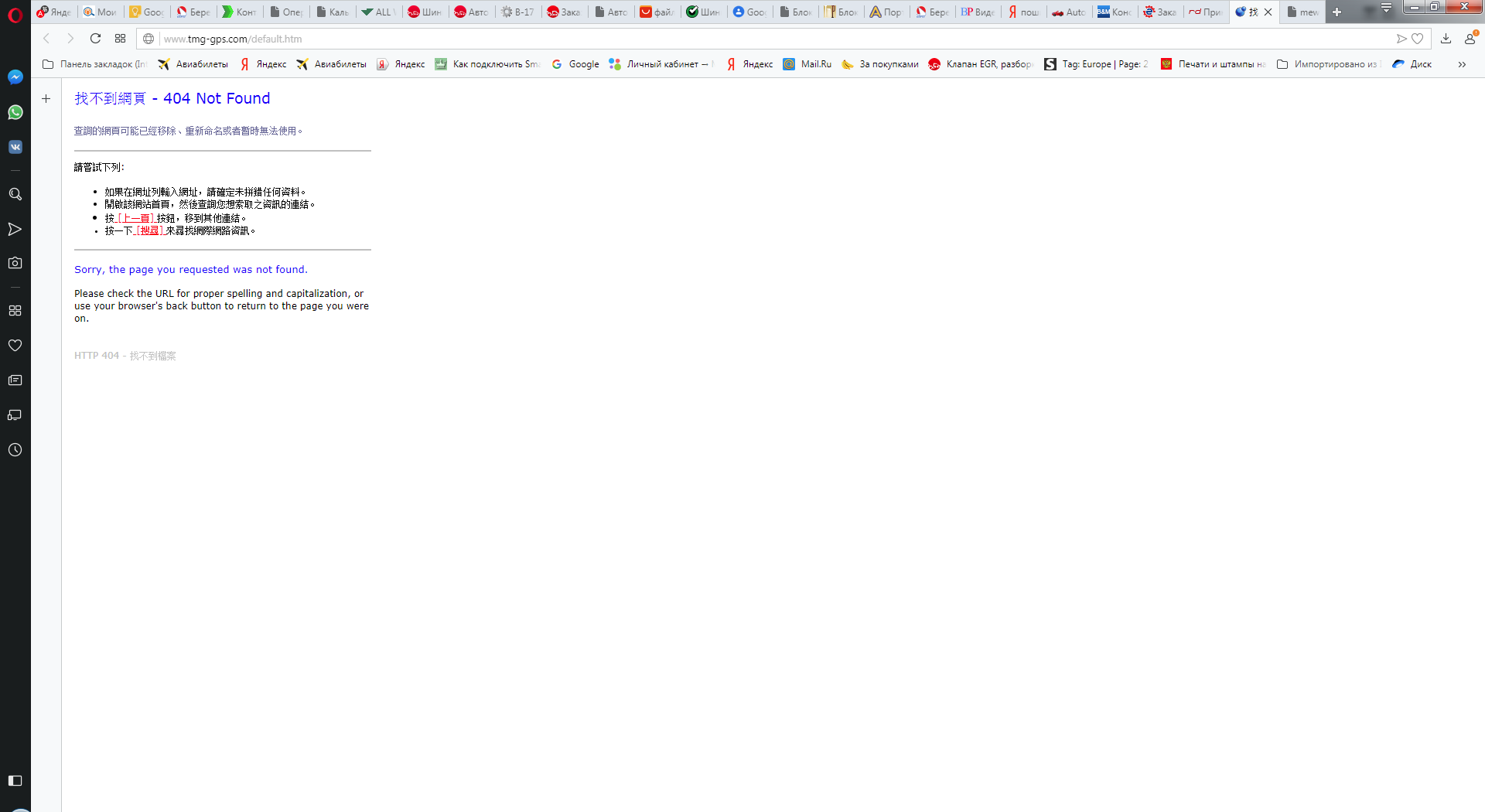Open bookmarks heart icon in sidebar
Image resolution: width=1485 pixels, height=812 pixels.
coord(15,346)
